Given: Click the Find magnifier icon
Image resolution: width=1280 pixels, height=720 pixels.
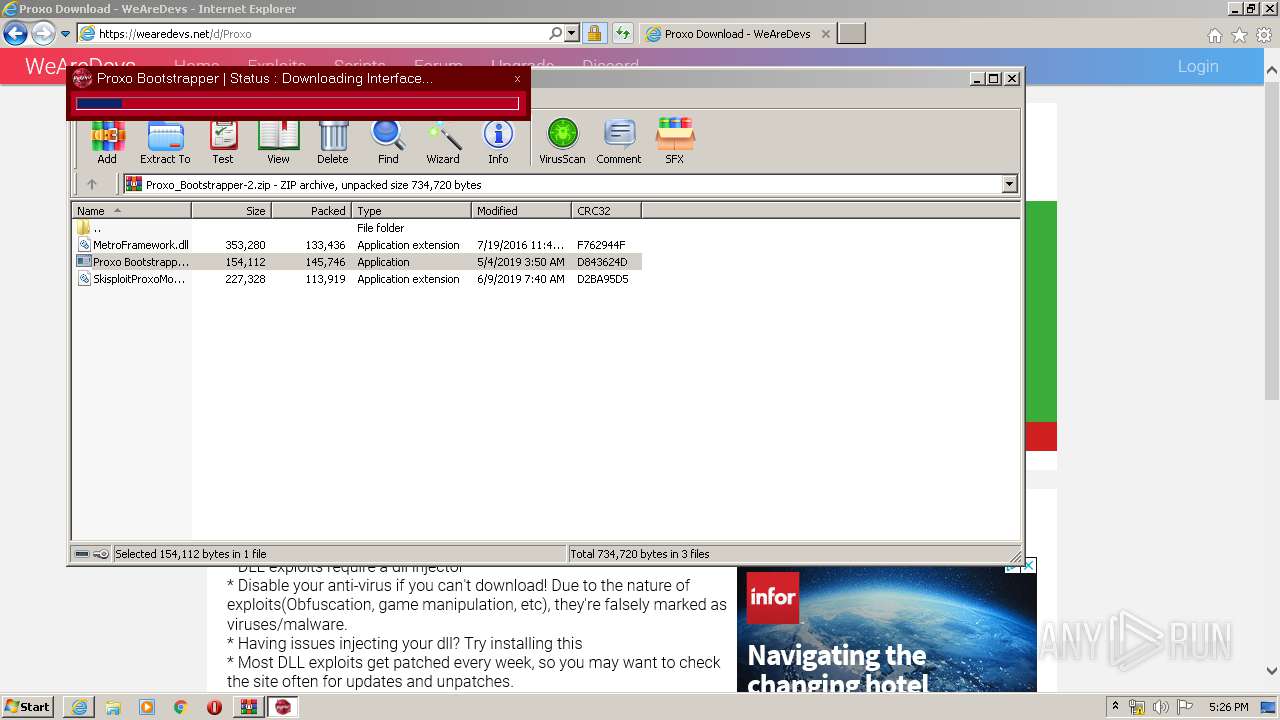Looking at the screenshot, I should [388, 142].
